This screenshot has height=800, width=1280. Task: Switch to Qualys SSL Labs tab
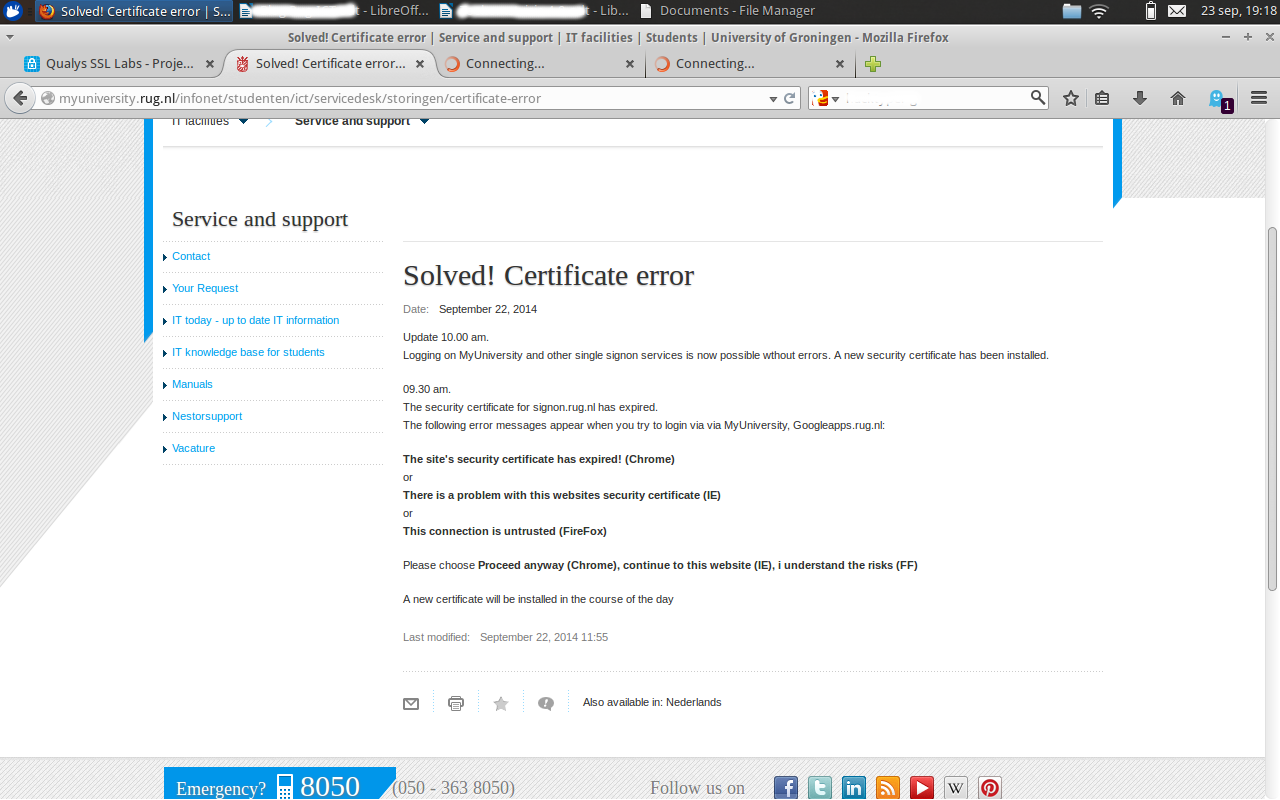(119, 64)
